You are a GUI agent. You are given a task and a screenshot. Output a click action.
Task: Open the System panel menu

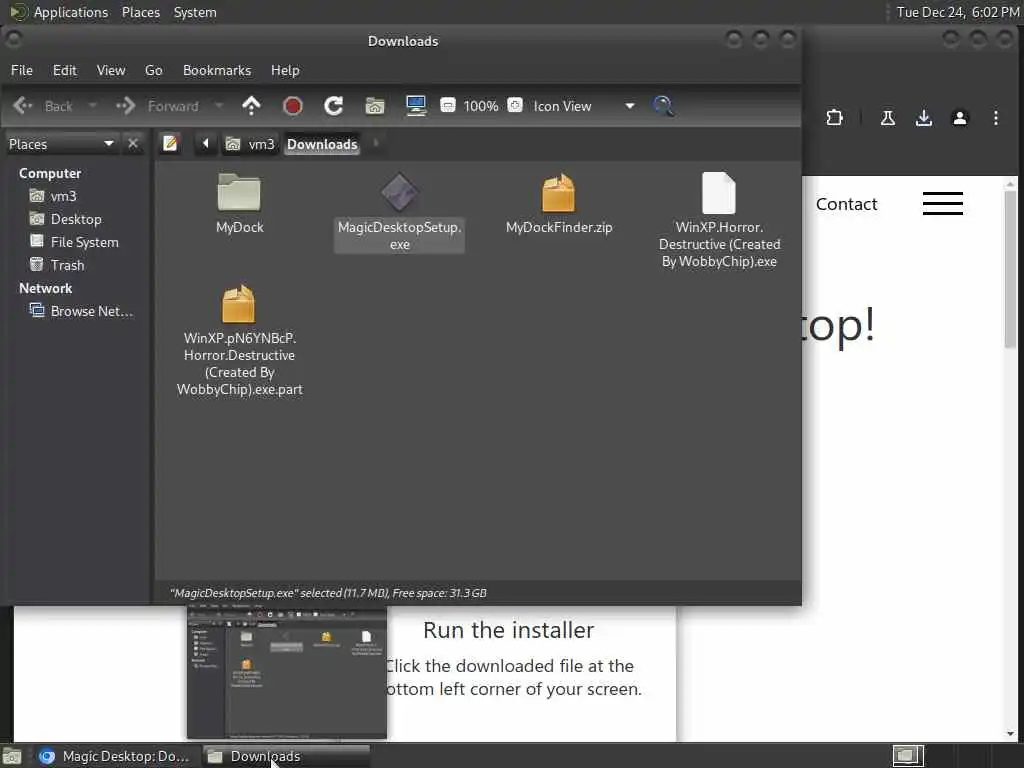(x=195, y=12)
